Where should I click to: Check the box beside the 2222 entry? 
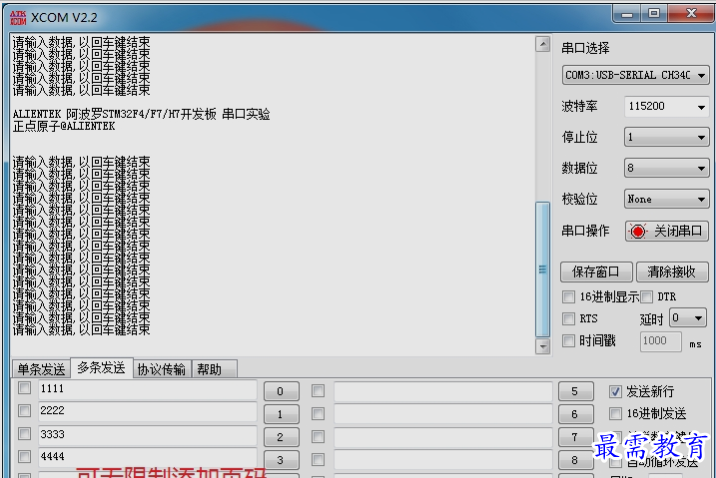pyautogui.click(x=25, y=410)
